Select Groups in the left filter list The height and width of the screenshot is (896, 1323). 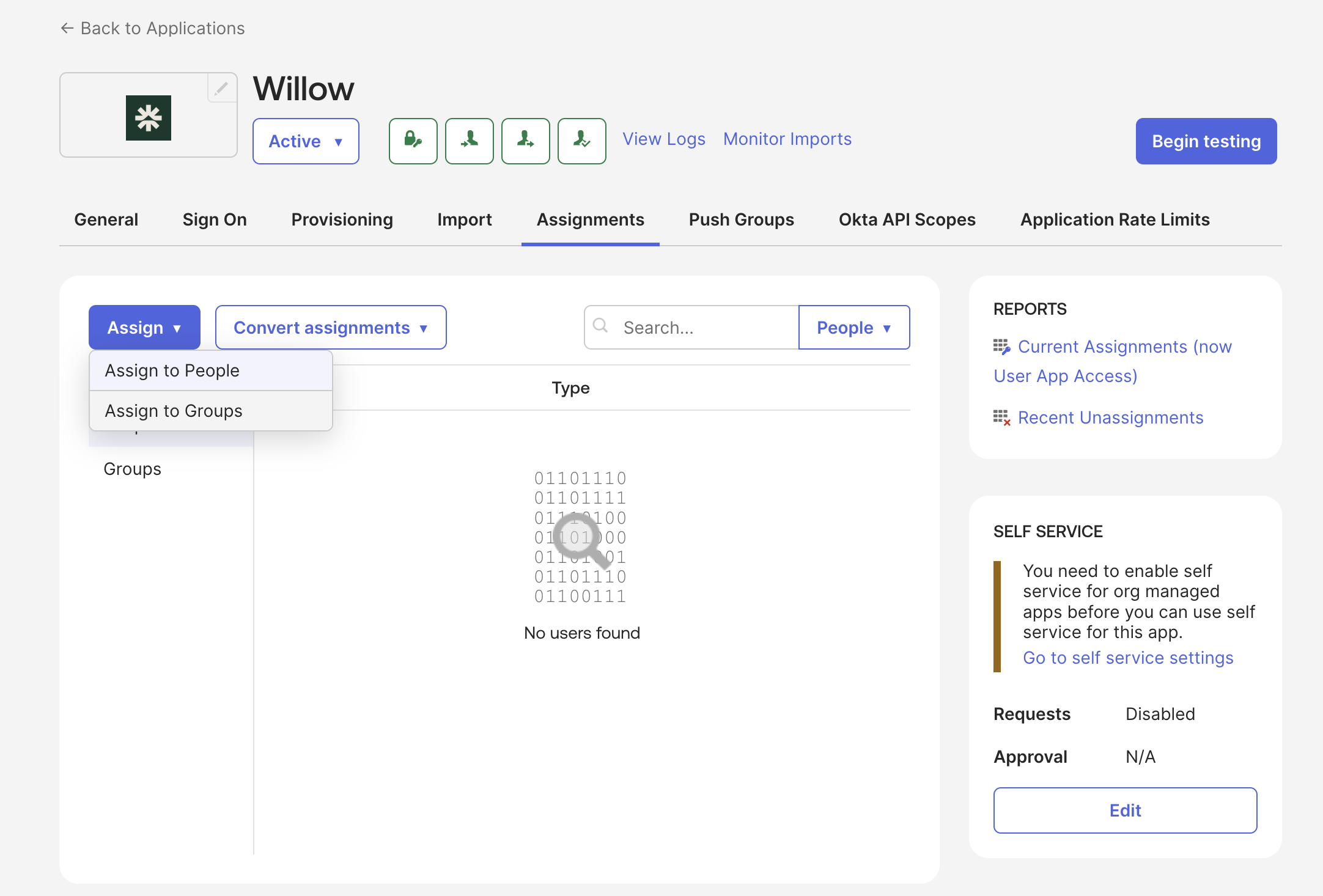click(133, 469)
